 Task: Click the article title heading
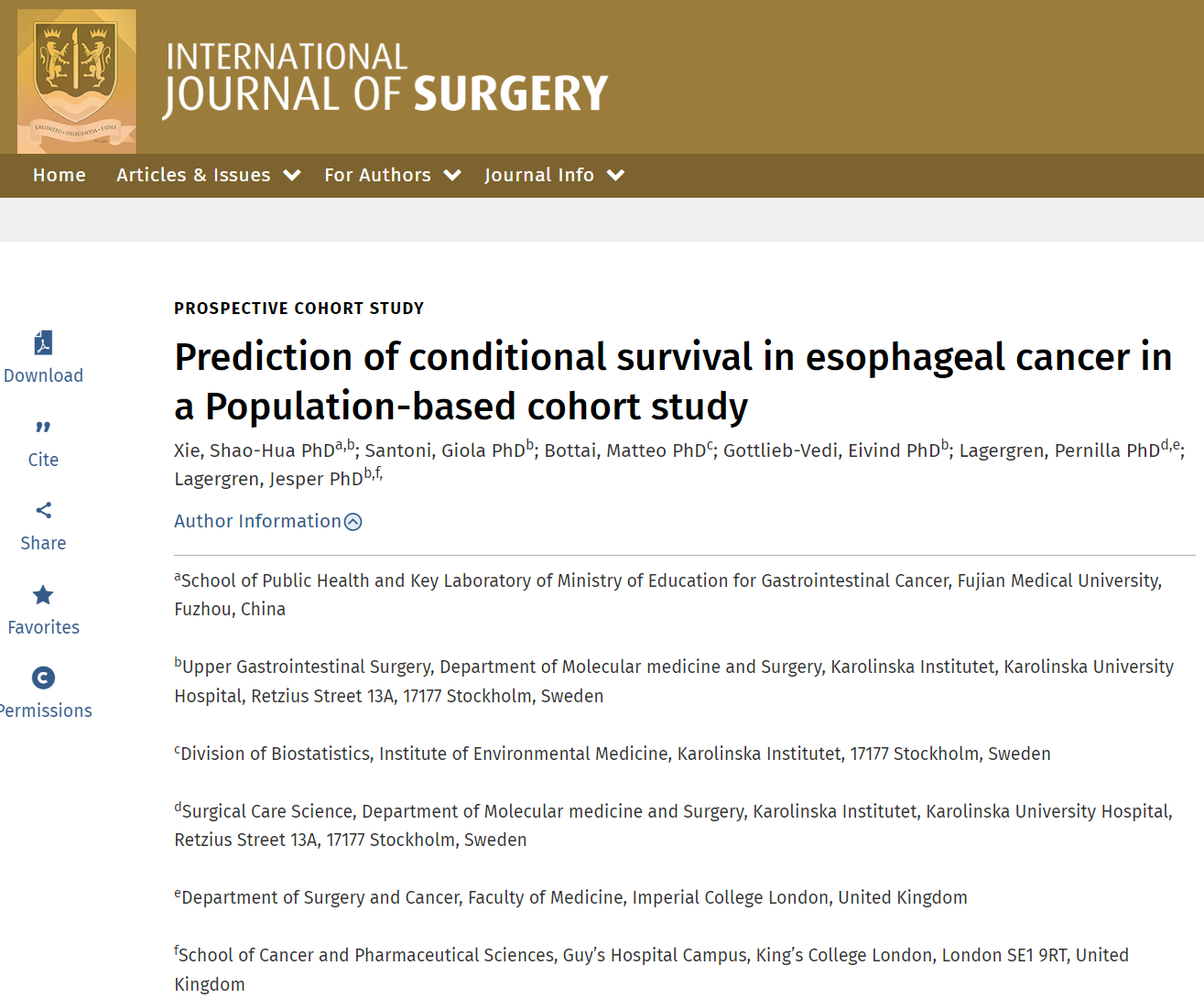(673, 381)
